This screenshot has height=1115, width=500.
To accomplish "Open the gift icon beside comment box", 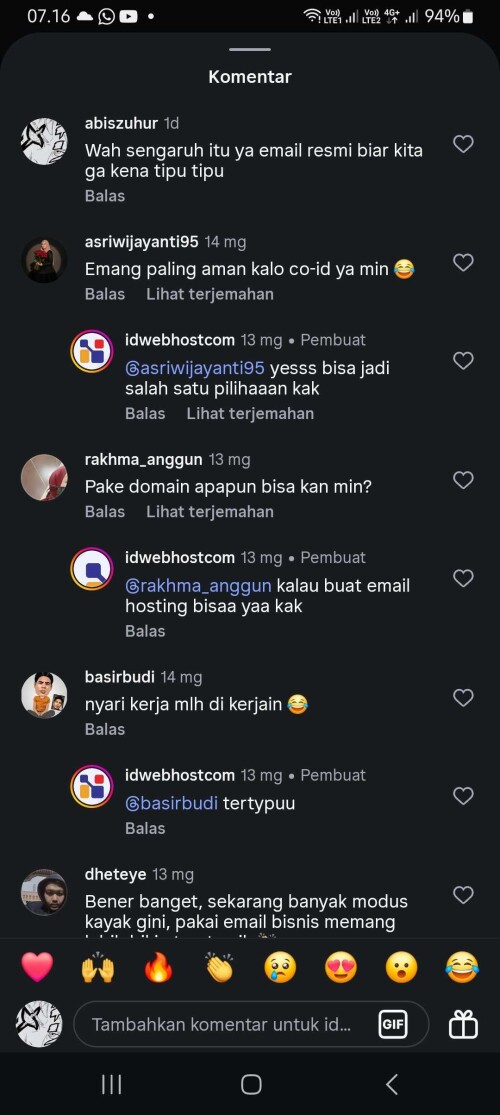I will tap(463, 1025).
